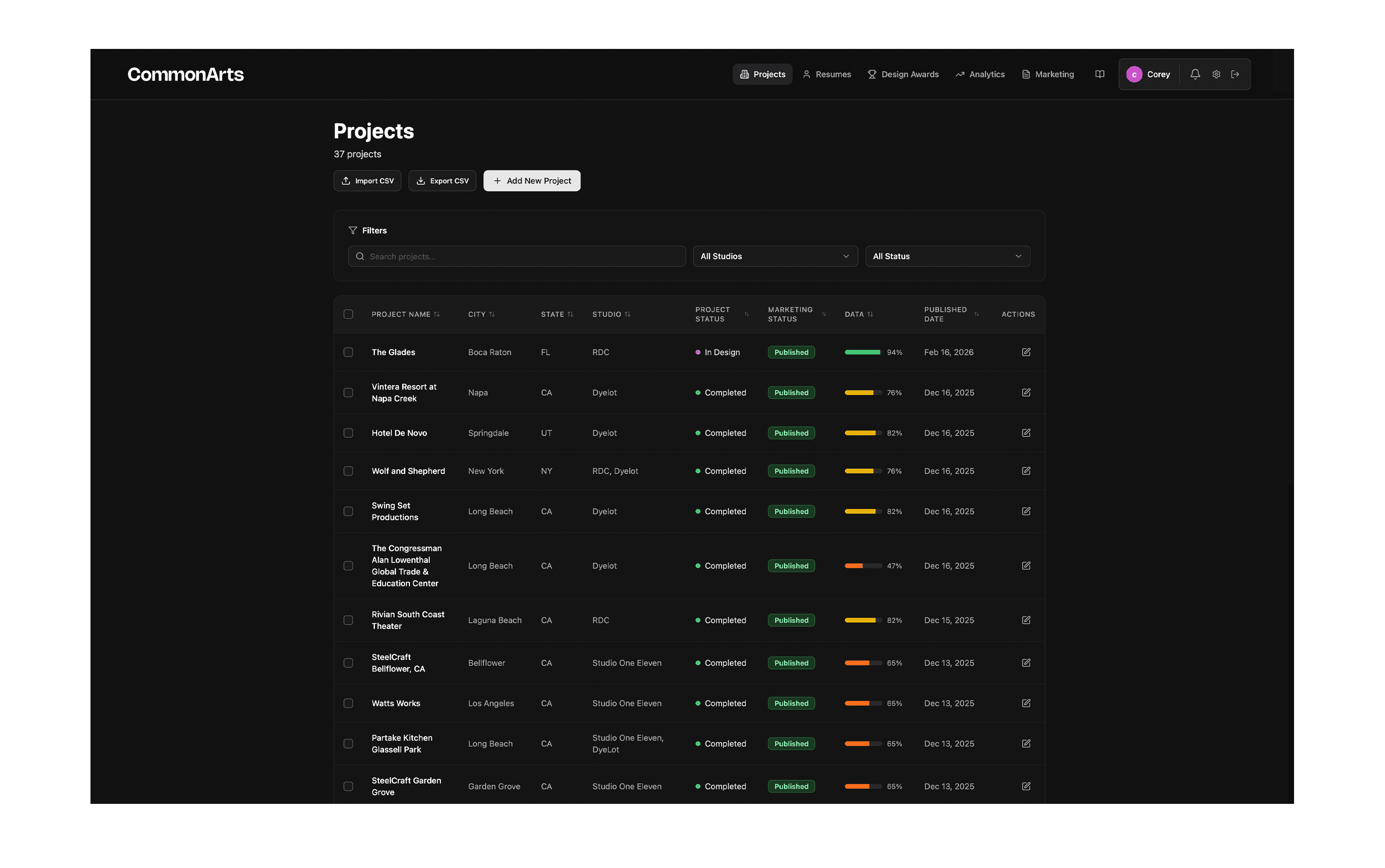
Task: Click the Export CSV button
Action: click(x=441, y=181)
